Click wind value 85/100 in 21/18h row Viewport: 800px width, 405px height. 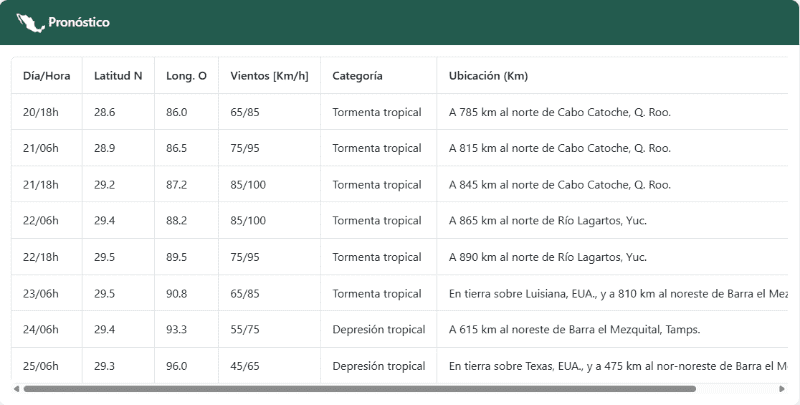(x=248, y=185)
